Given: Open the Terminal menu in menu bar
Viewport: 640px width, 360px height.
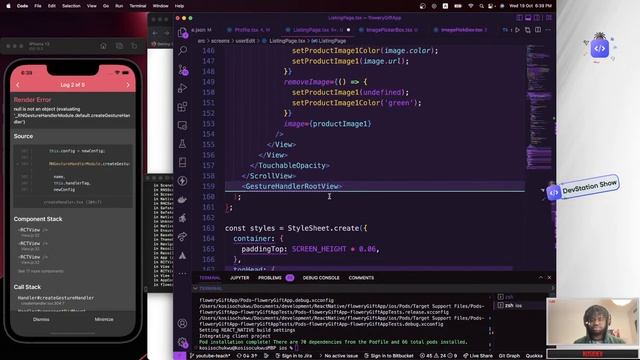Looking at the screenshot, I should click(138, 6).
